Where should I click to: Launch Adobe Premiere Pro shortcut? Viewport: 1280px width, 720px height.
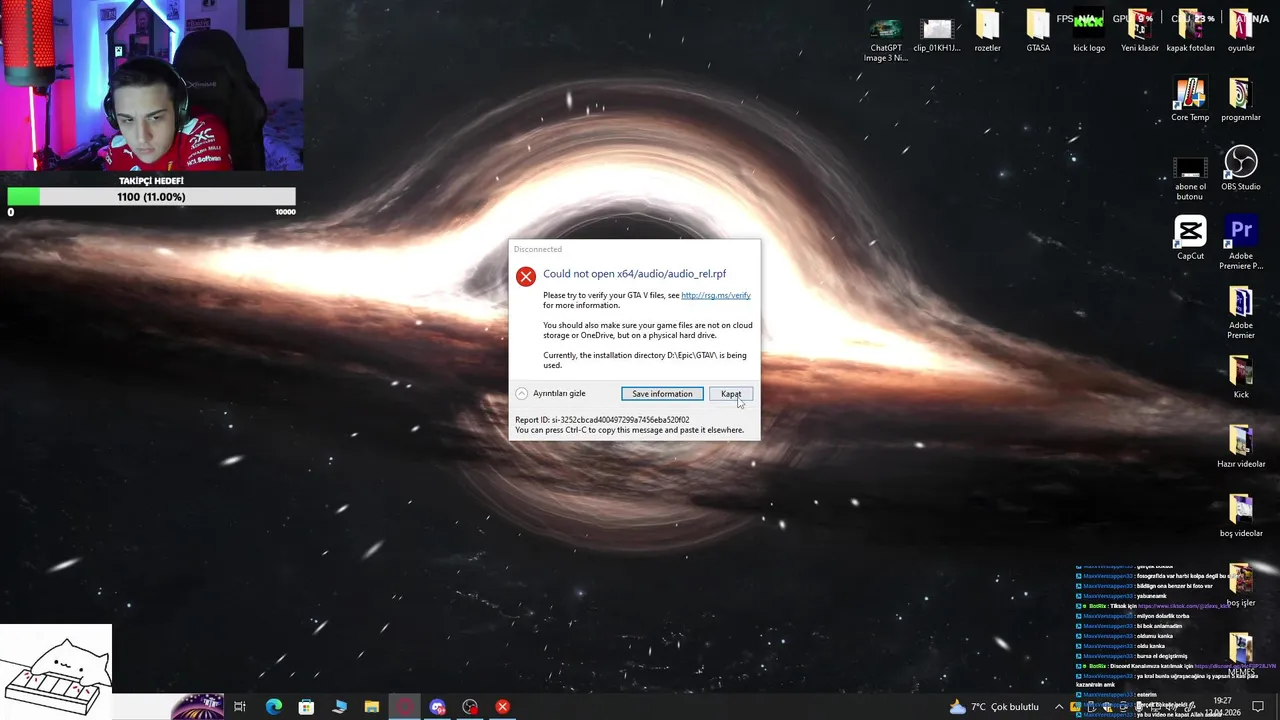[1241, 243]
